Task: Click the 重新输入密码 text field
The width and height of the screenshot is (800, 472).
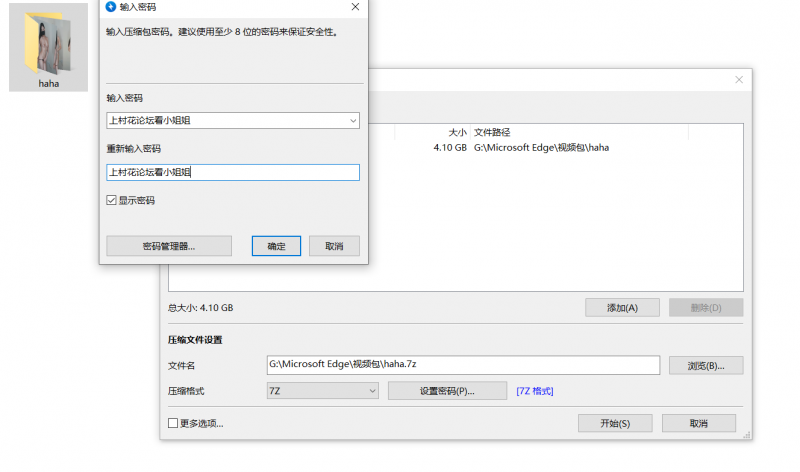Action: click(x=232, y=172)
